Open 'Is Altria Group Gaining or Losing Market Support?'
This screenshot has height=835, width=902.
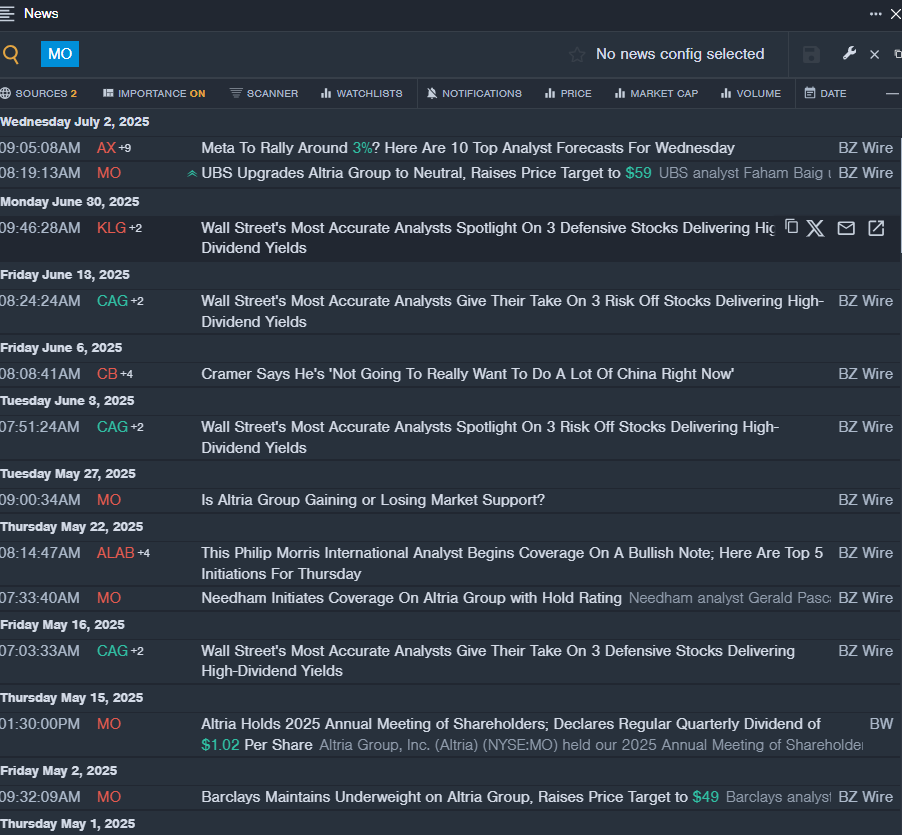373,500
